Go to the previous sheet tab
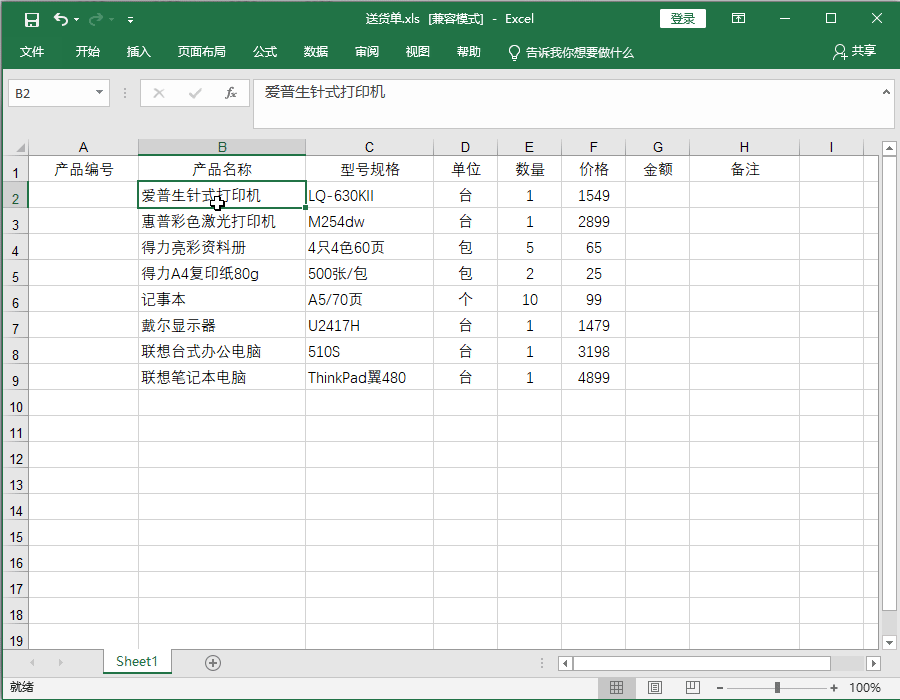 33,663
